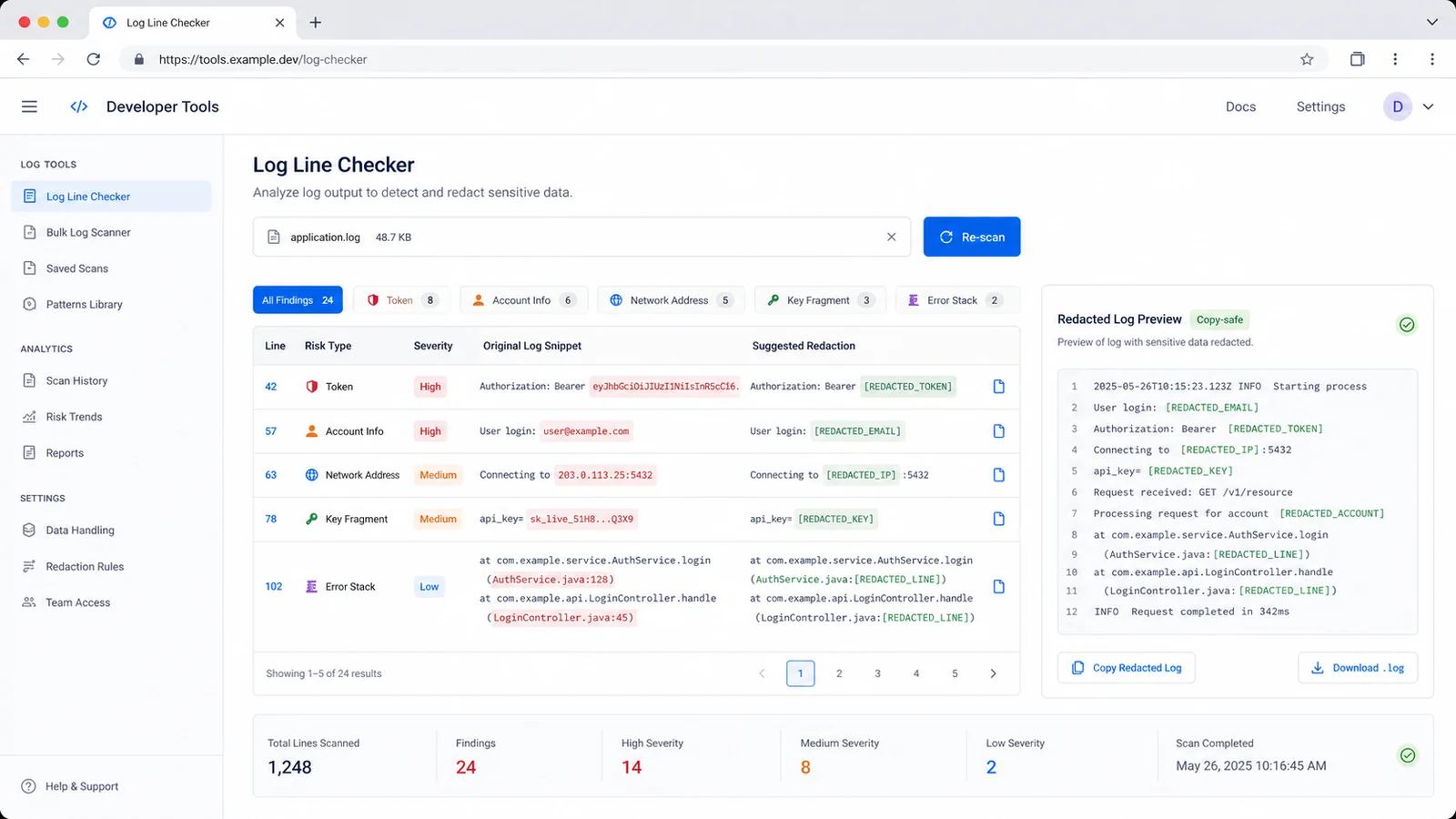Image resolution: width=1456 pixels, height=819 pixels.
Task: Jump to page 3 of results
Action: 877,673
